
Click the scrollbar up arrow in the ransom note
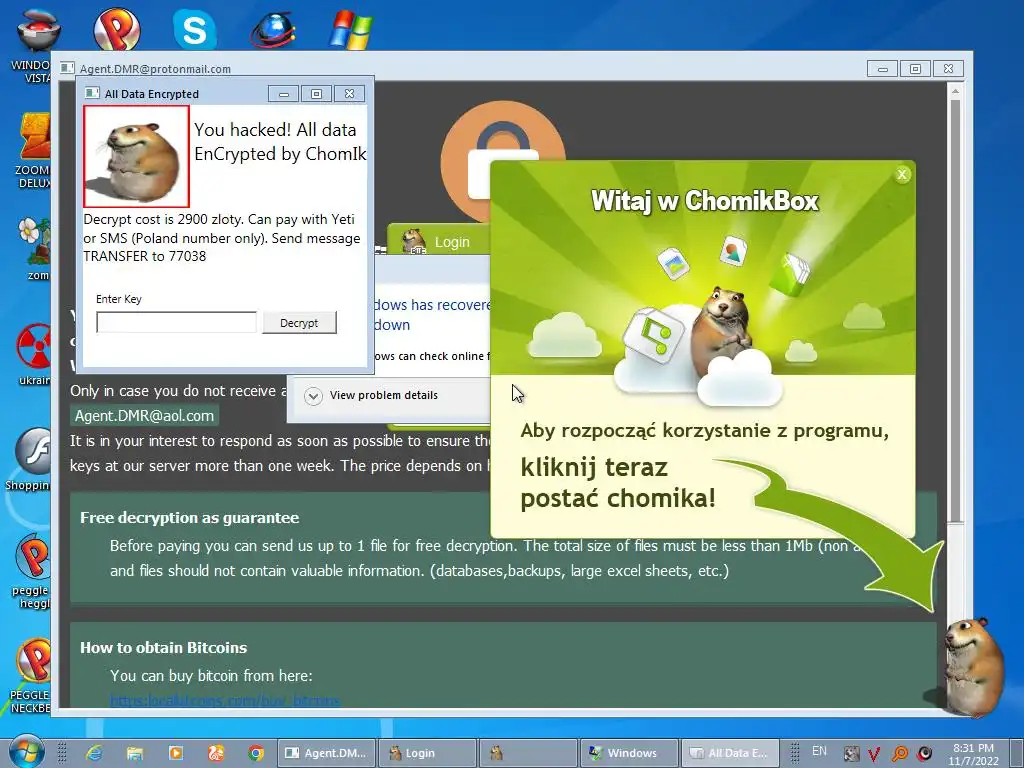[955, 91]
